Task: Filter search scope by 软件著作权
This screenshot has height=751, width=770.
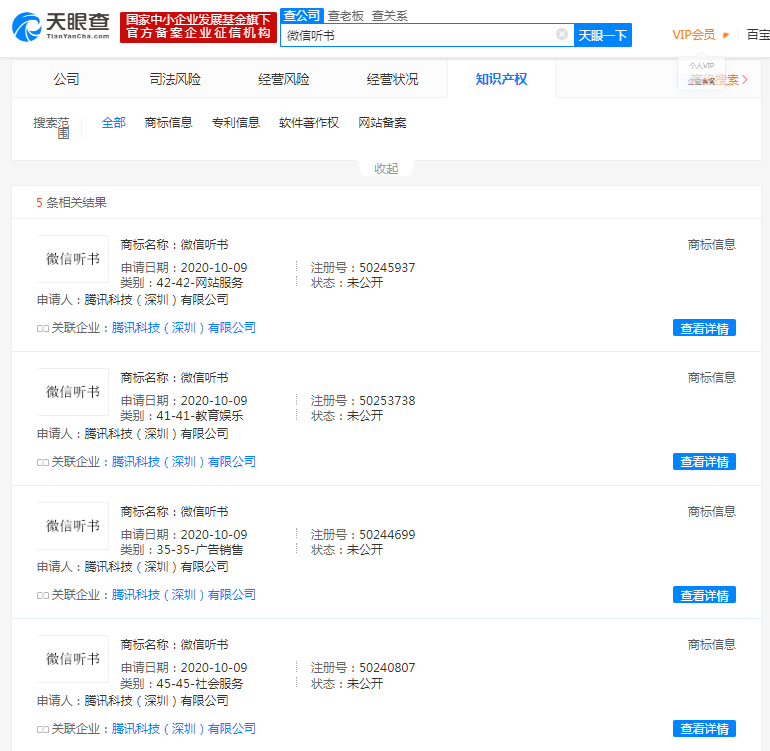Action: pyautogui.click(x=309, y=123)
